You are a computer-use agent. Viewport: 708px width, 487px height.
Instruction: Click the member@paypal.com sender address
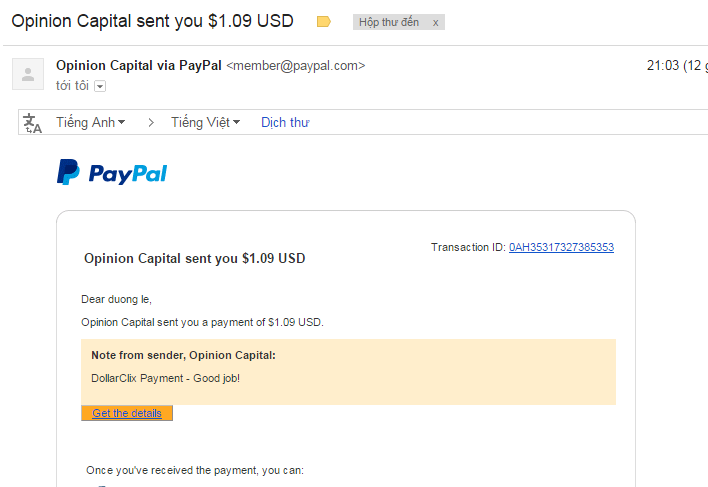pyautogui.click(x=296, y=66)
